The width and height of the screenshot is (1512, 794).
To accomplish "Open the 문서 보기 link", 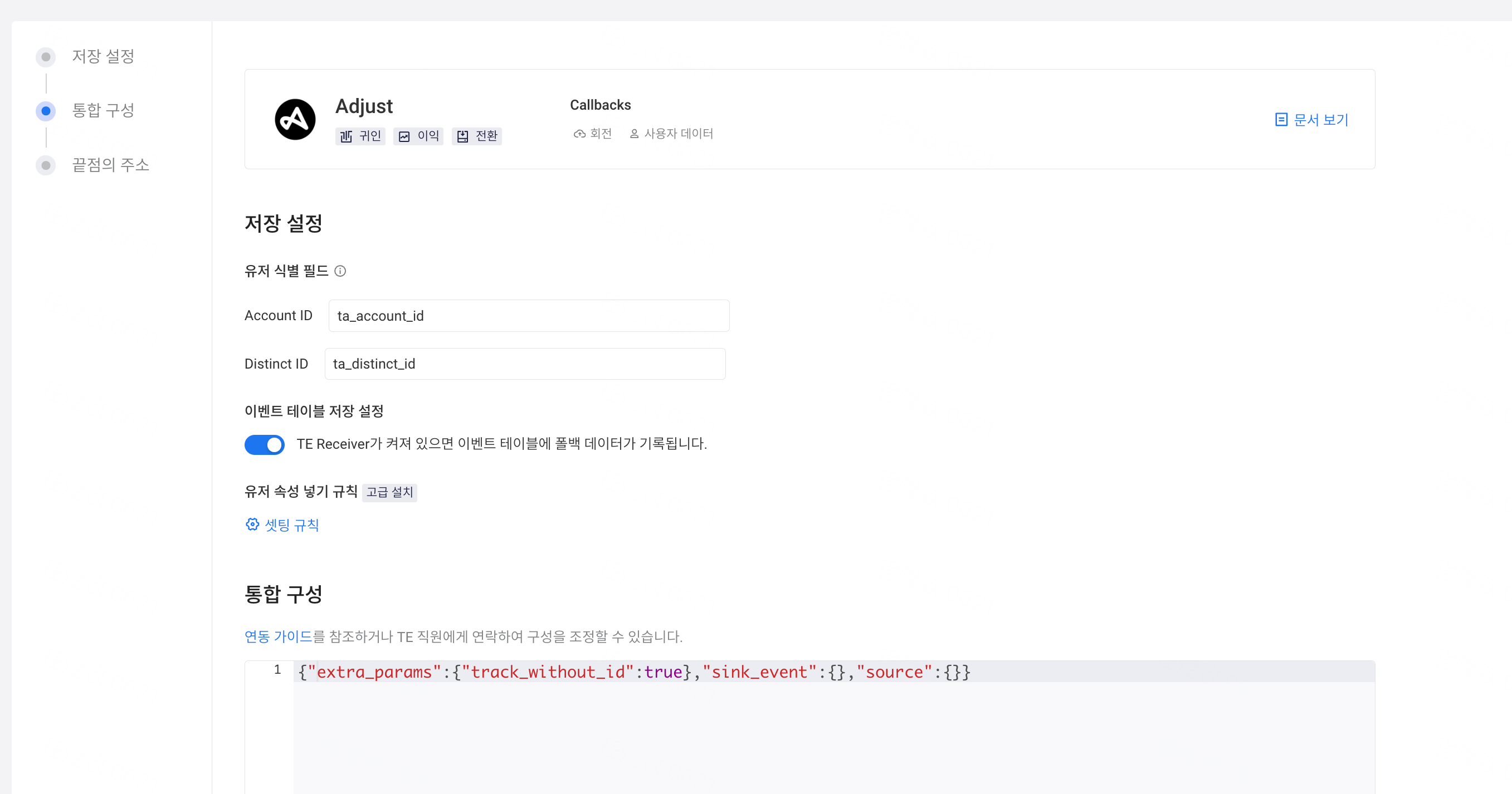I will click(1321, 120).
